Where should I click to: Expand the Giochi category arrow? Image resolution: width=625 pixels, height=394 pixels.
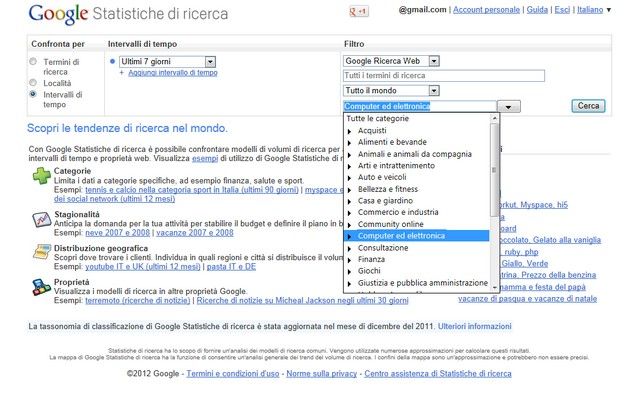click(x=350, y=272)
